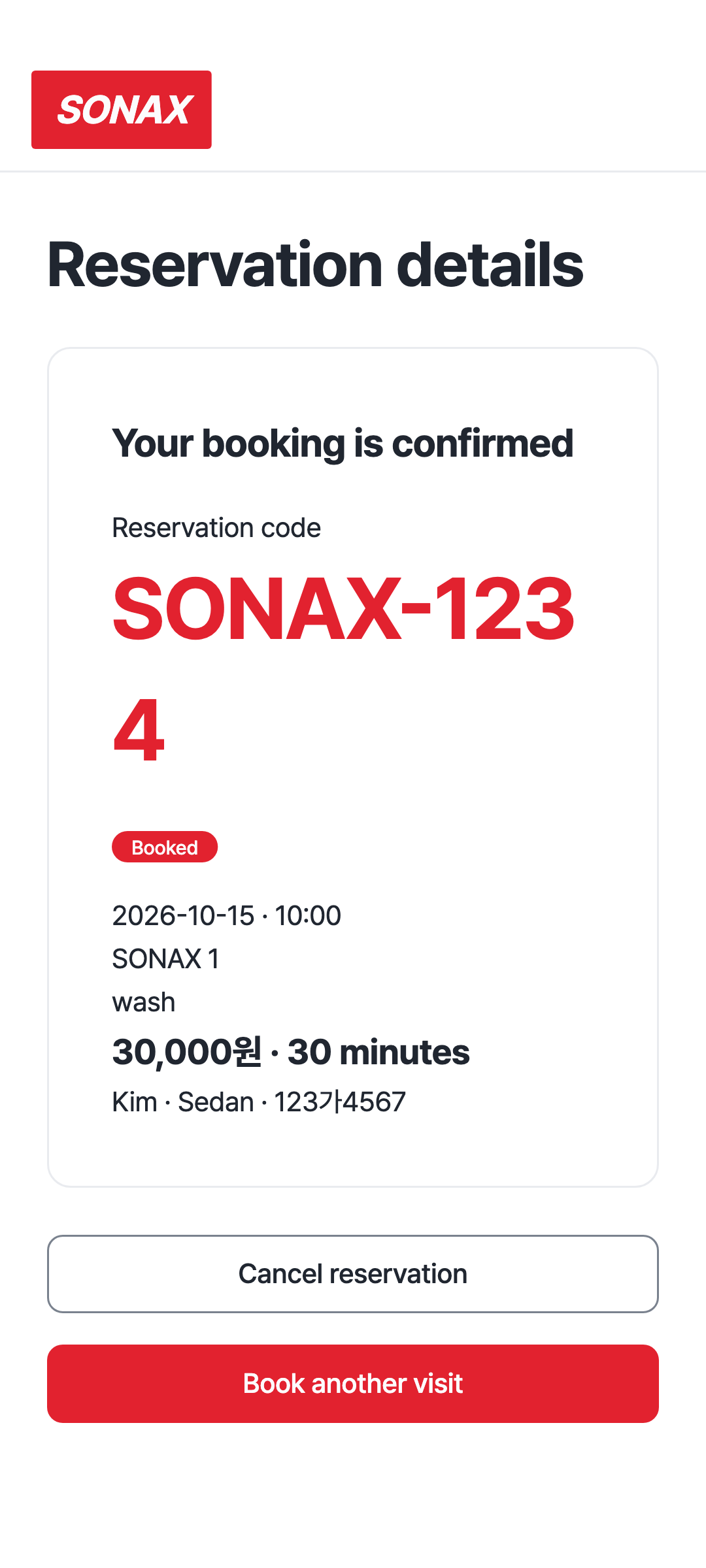
Task: Click Cancel reservation button
Action: 353,1273
